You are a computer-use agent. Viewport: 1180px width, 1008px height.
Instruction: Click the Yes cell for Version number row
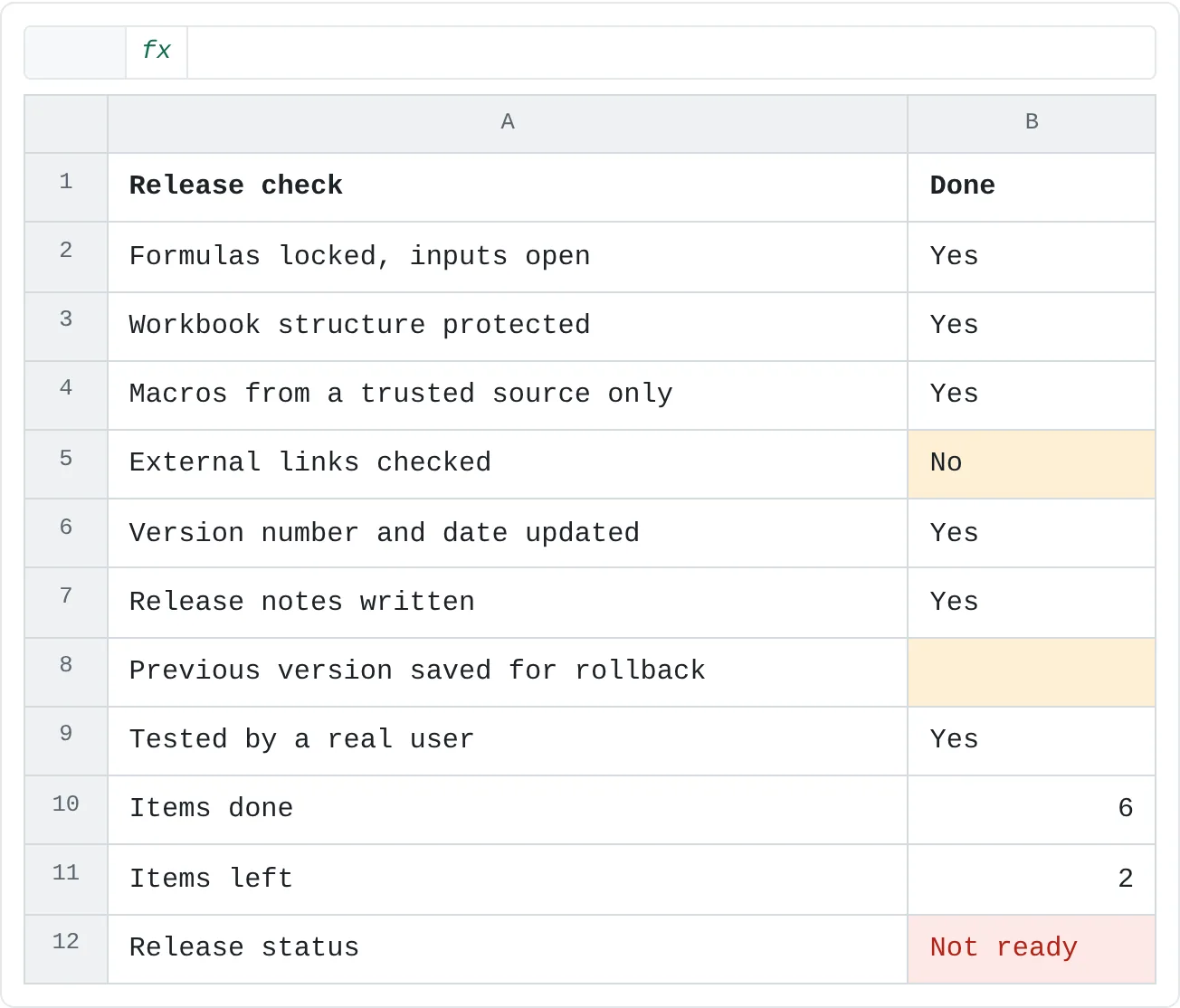coord(1032,533)
